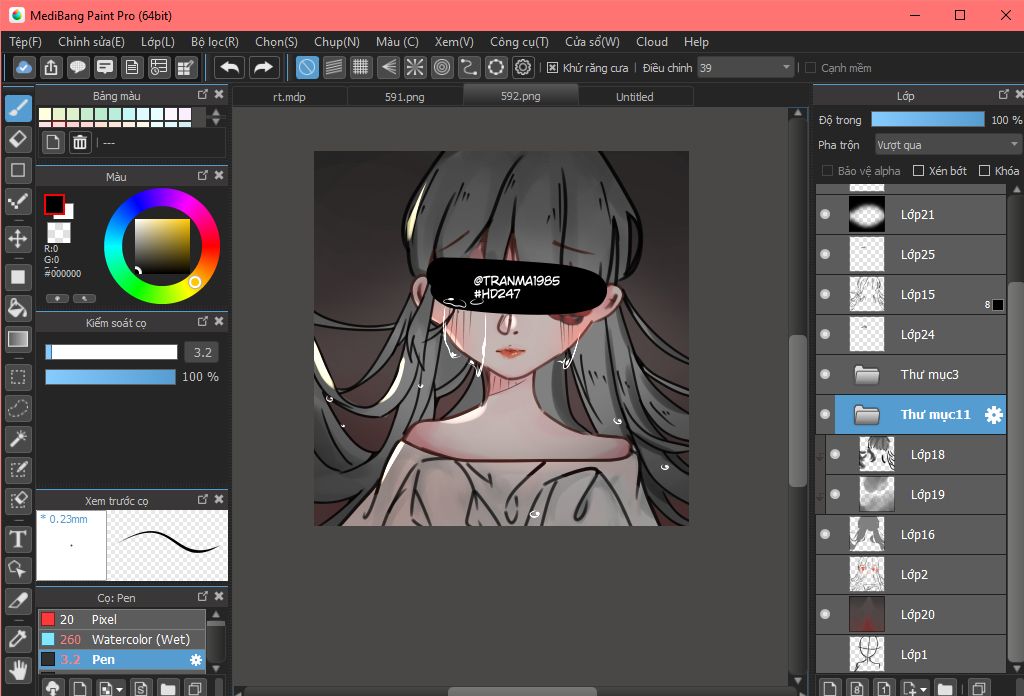This screenshot has height=696, width=1024.
Task: Create a new layer from layer panel footer
Action: [829, 688]
